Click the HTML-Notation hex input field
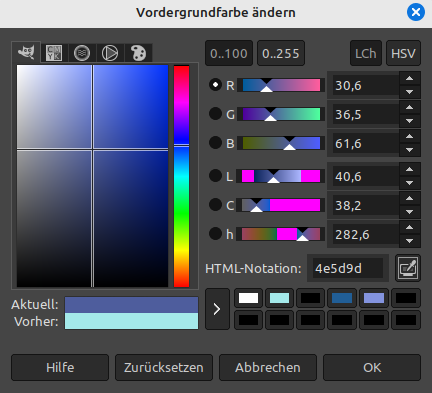The image size is (432, 393). pos(348,268)
